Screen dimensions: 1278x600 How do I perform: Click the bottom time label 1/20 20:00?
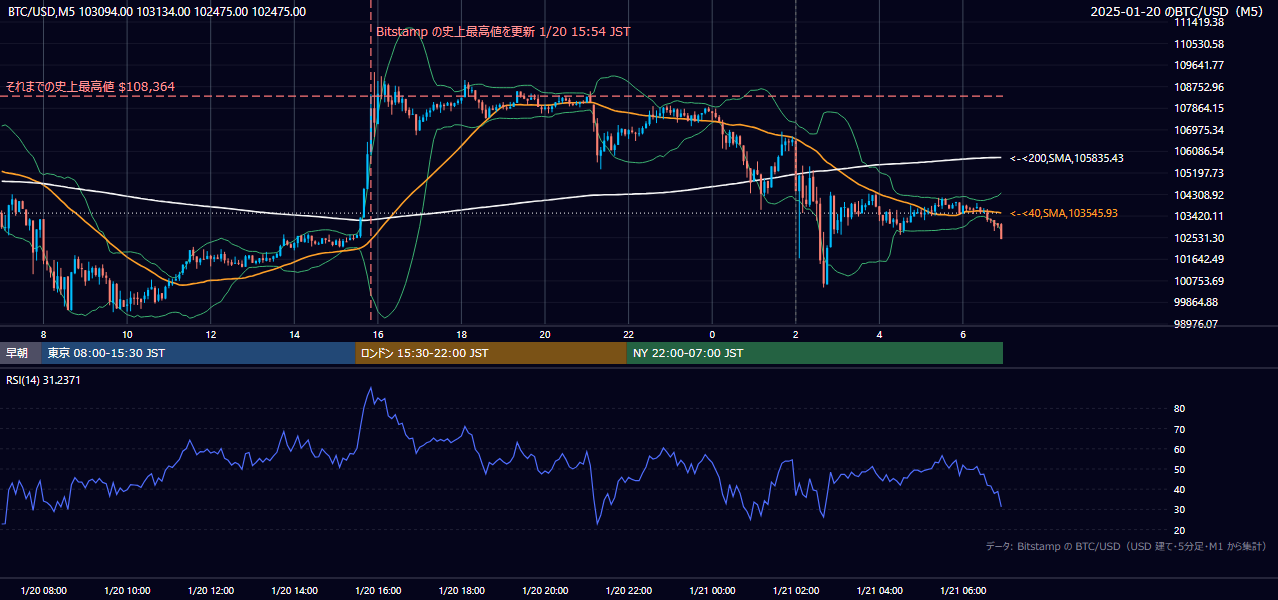544,591
